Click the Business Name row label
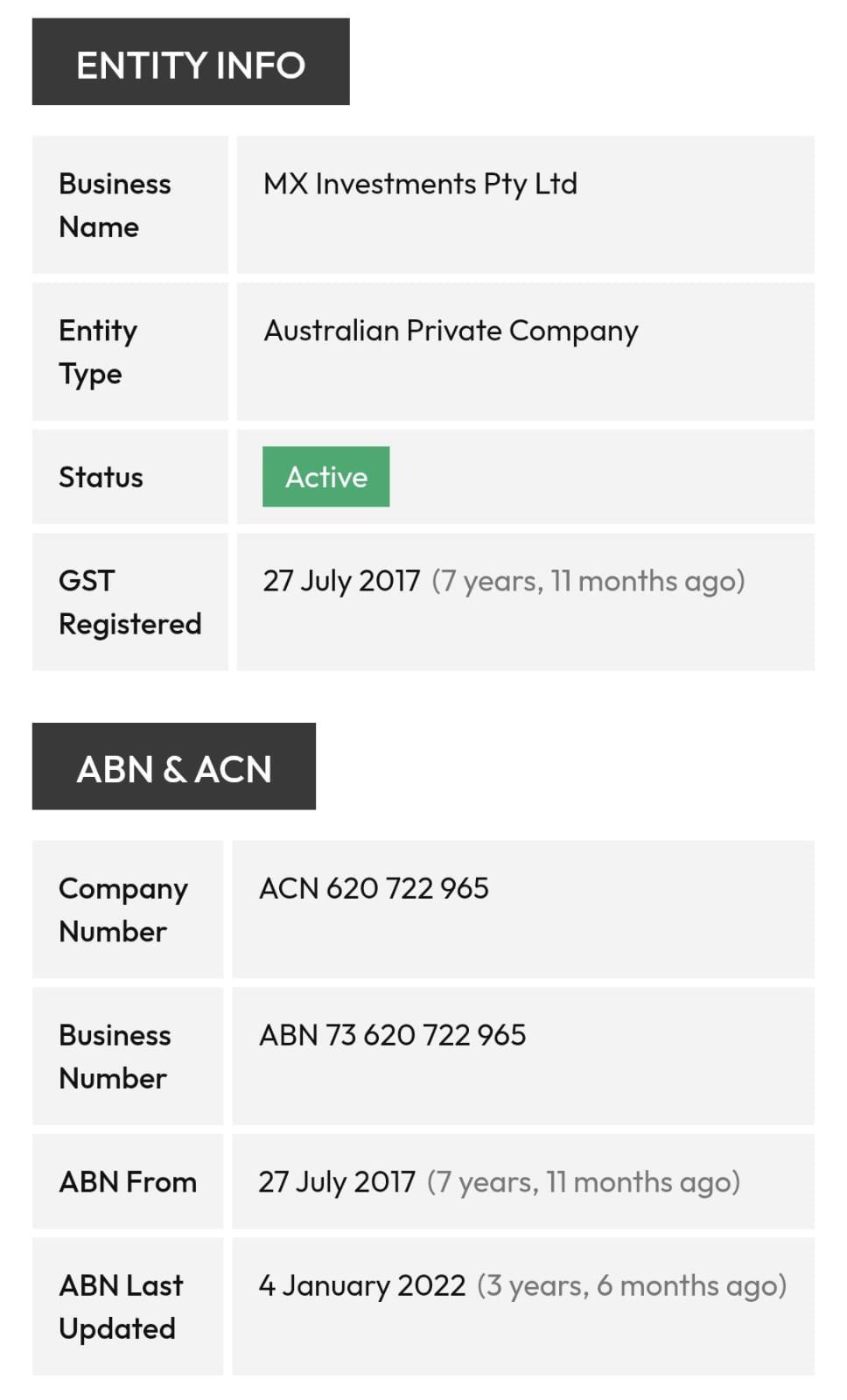This screenshot has height=1400, width=847. coord(115,205)
